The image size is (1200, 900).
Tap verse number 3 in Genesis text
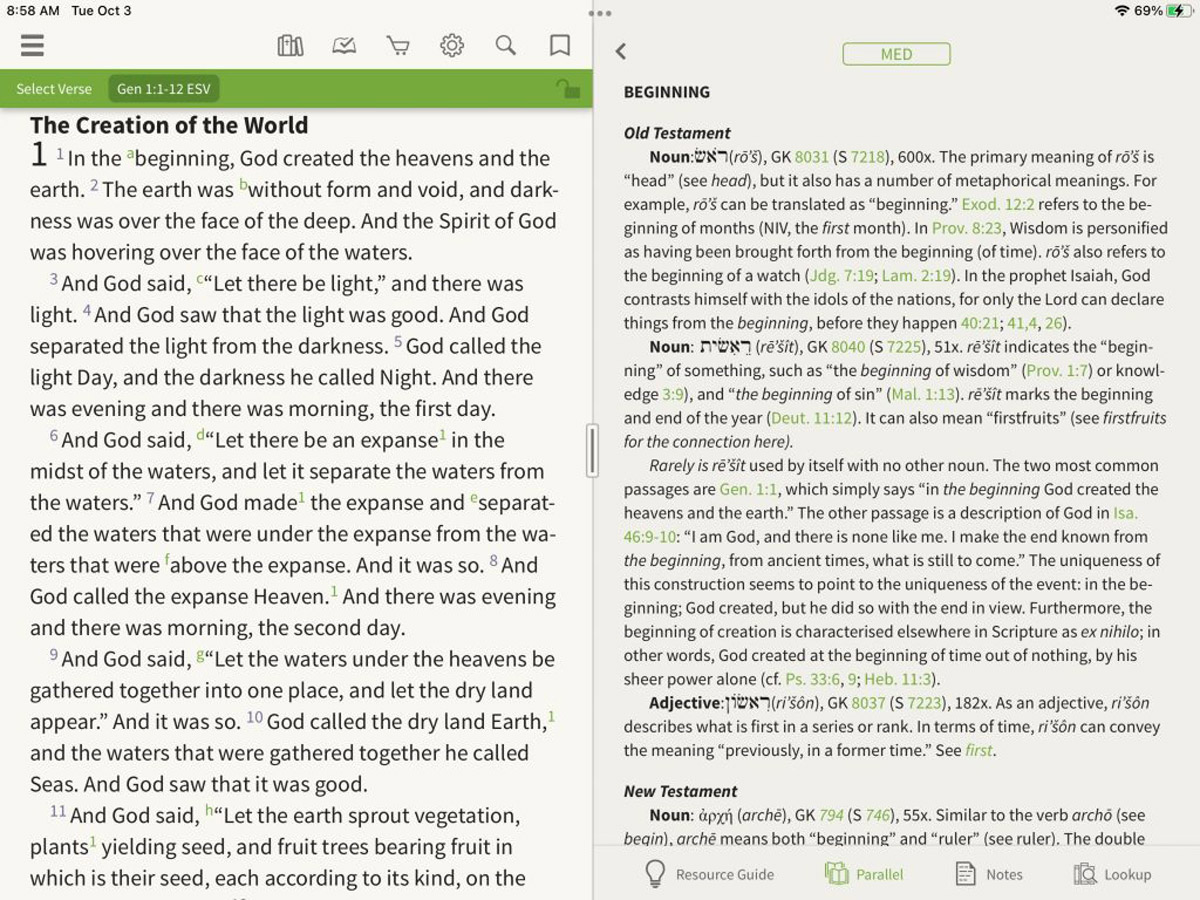coord(54,280)
